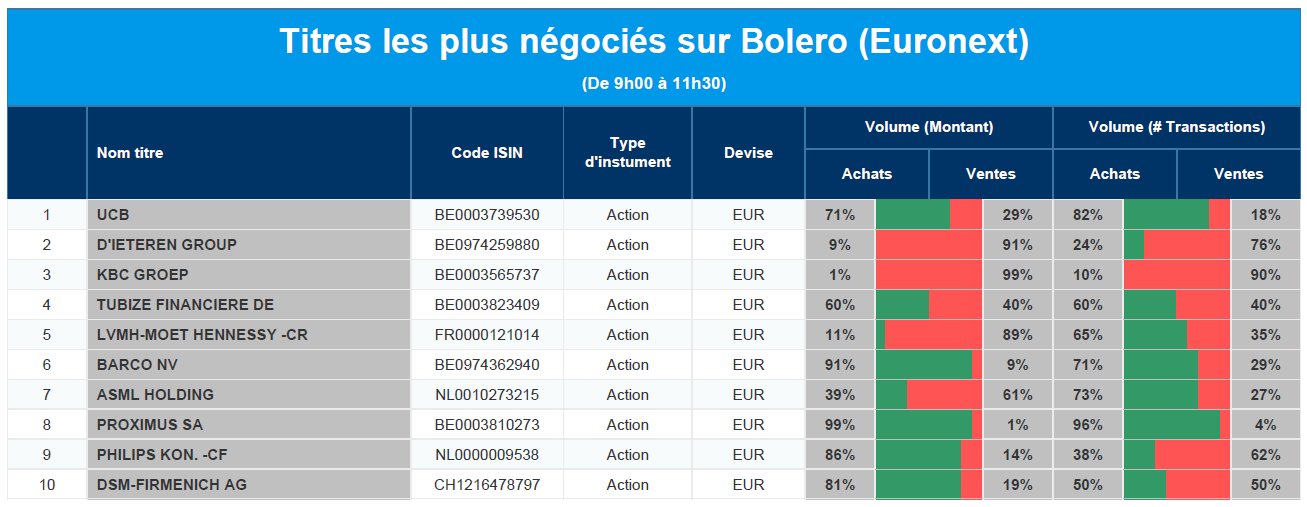Select ISIN NL0010273215 of ASML HOLDING

pyautogui.click(x=487, y=395)
